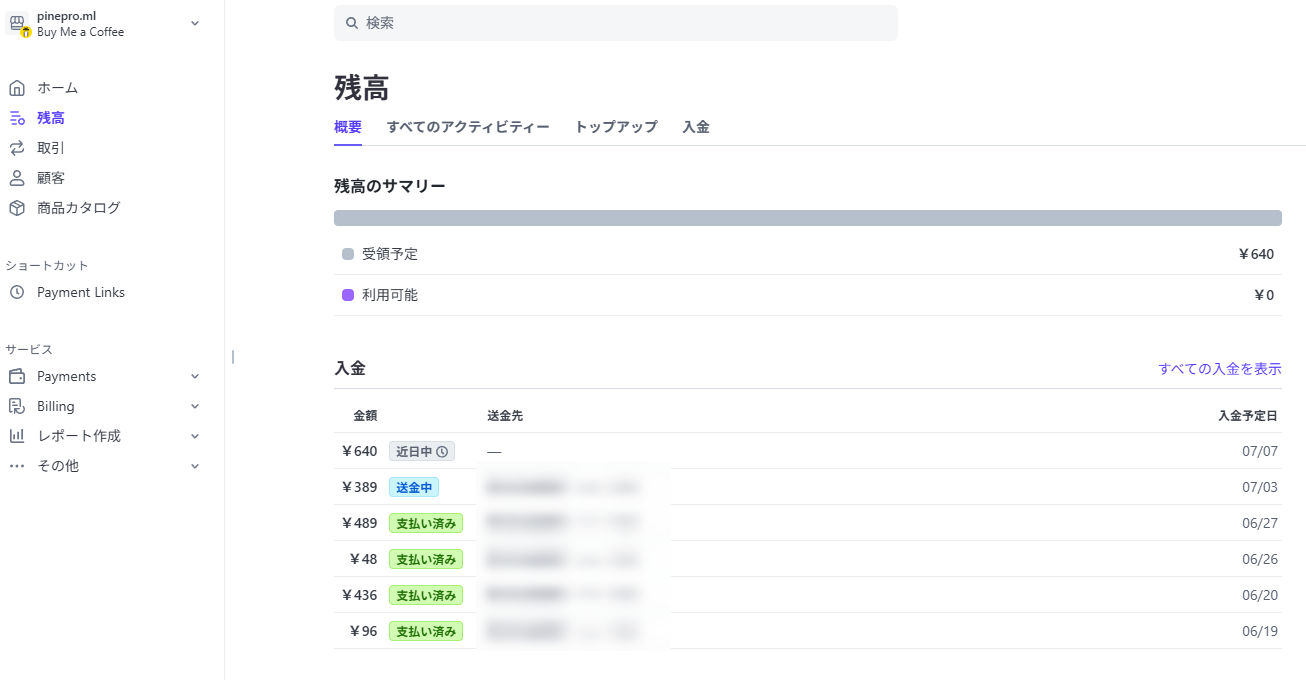Switch to the すべてのアクティビティー tab
The width and height of the screenshot is (1306, 680).
[468, 127]
